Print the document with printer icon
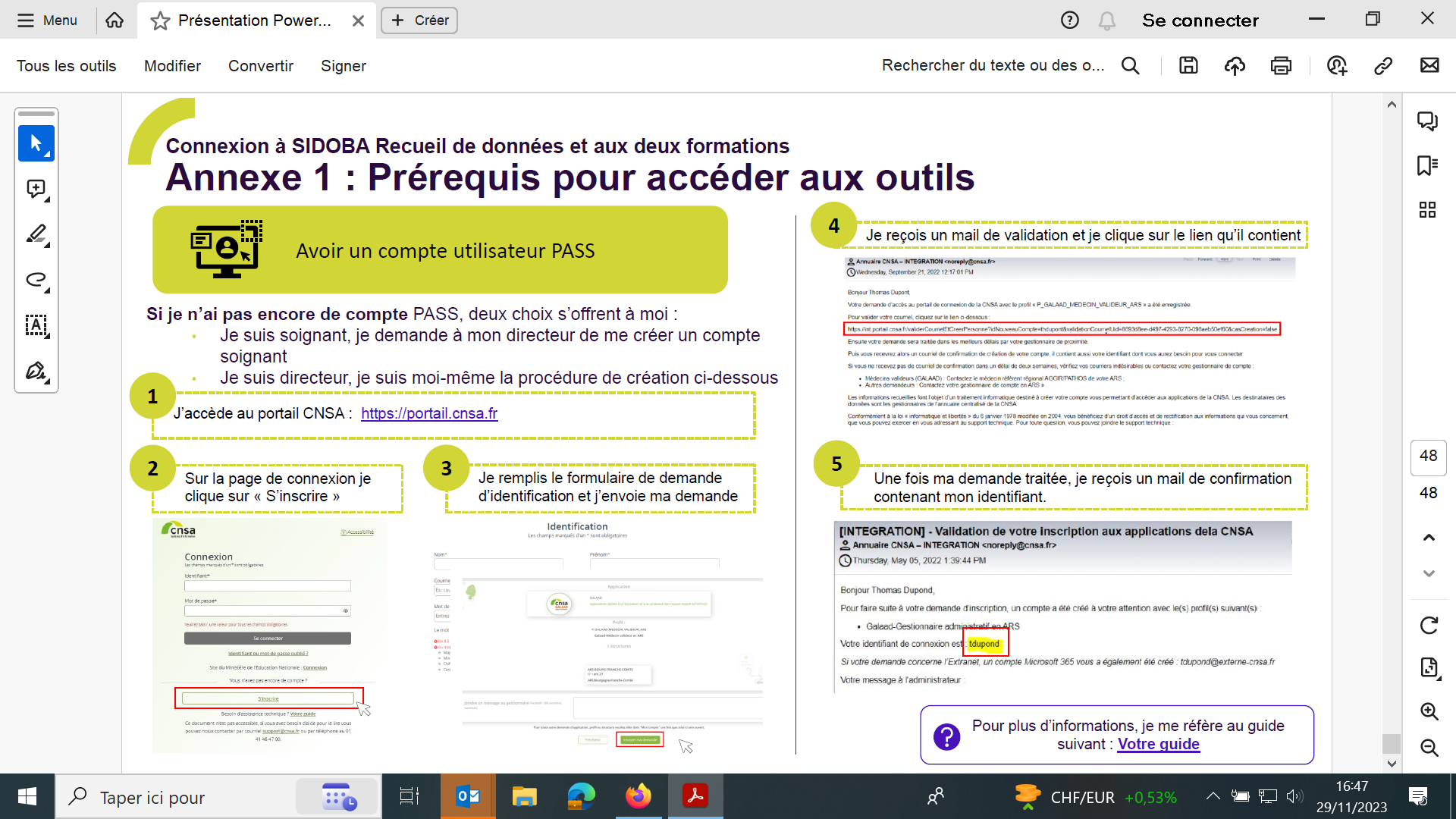 tap(1281, 66)
